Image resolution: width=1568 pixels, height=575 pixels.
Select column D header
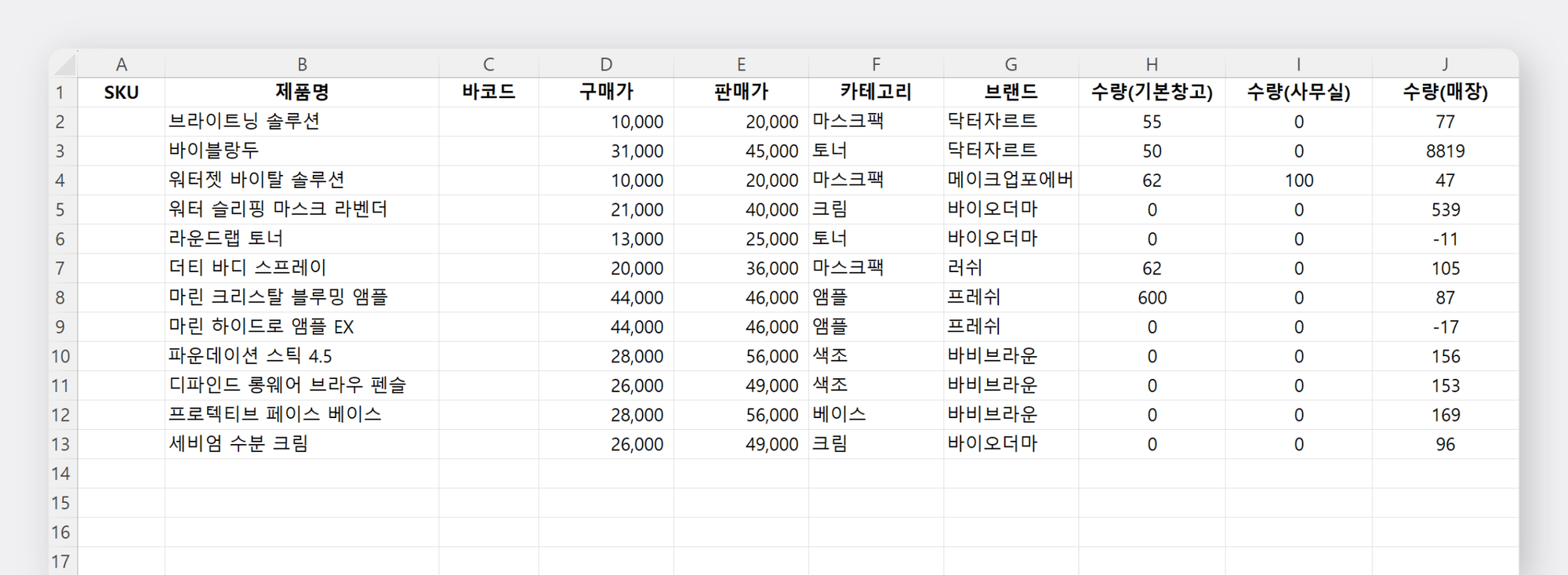tap(606, 64)
